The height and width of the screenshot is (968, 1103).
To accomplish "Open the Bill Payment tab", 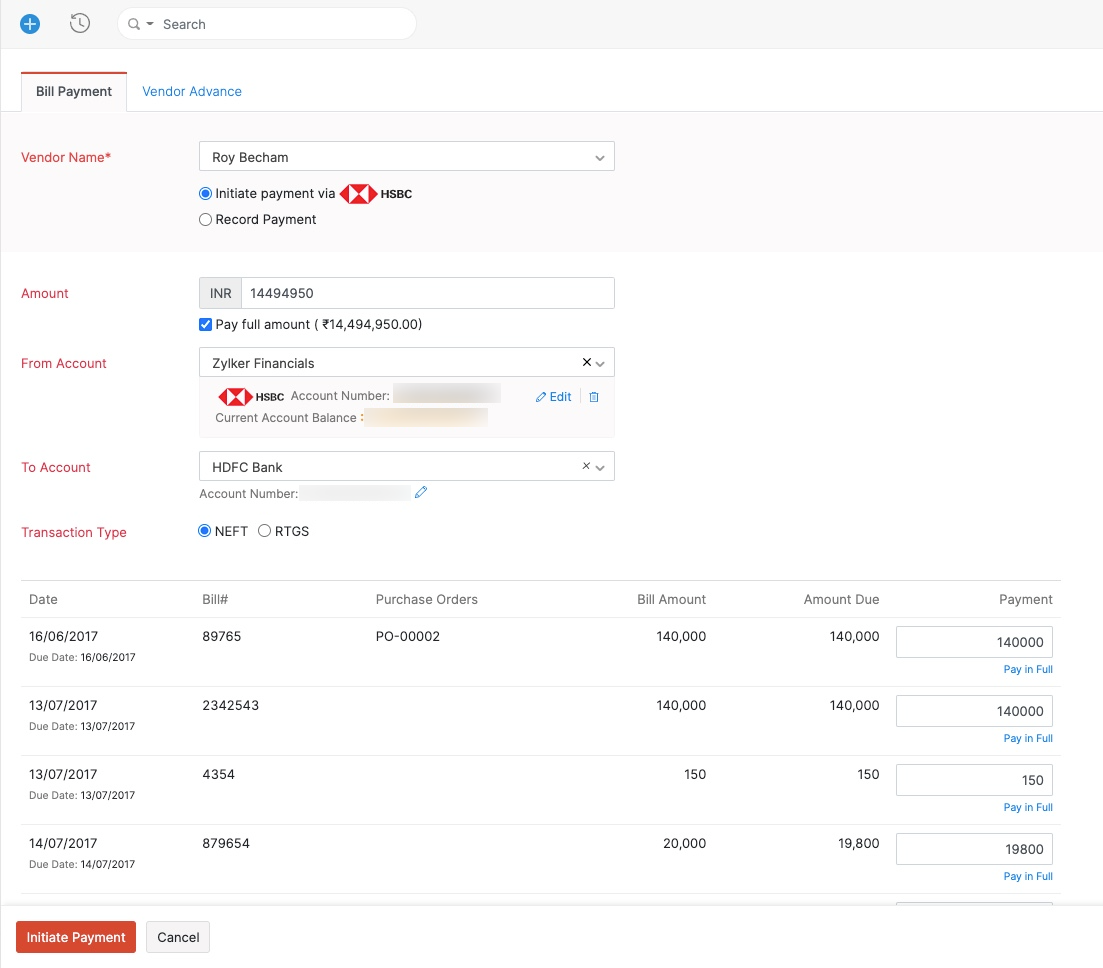I will point(74,91).
